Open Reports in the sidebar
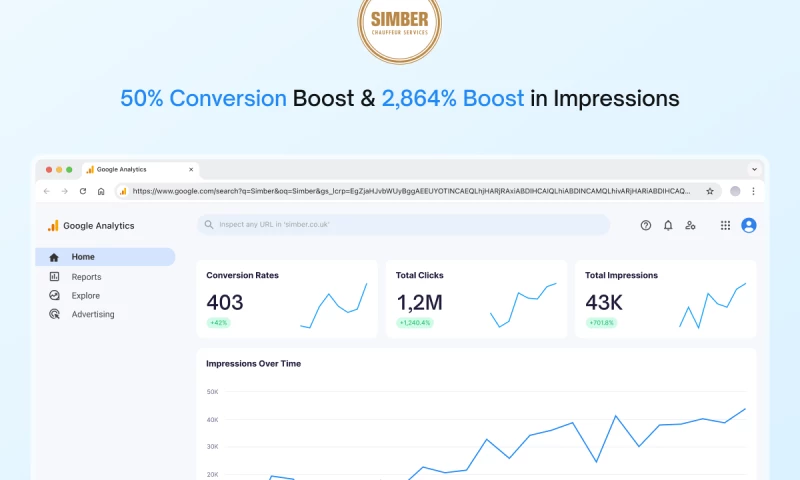The width and height of the screenshot is (800, 480). tap(86, 277)
